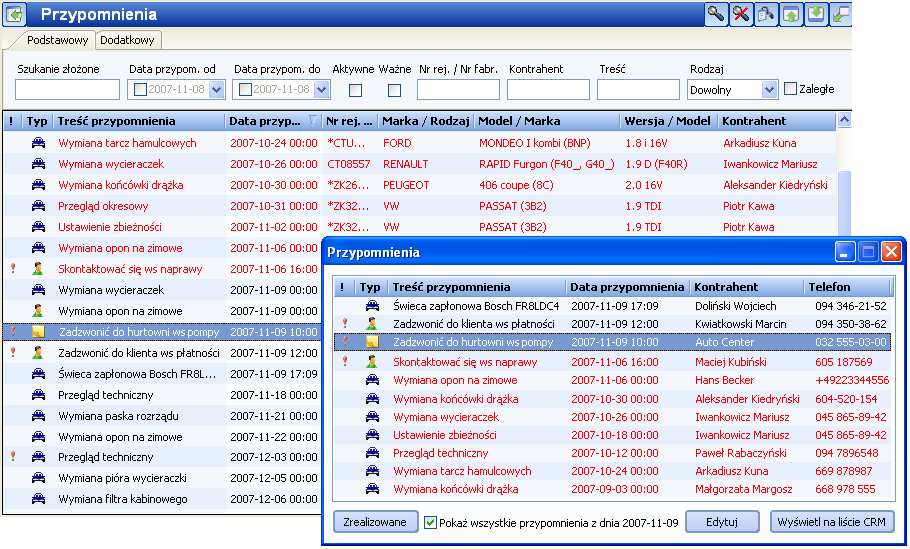
Task: Enable the Data przypom. od date checkbox
Action: coord(140,90)
